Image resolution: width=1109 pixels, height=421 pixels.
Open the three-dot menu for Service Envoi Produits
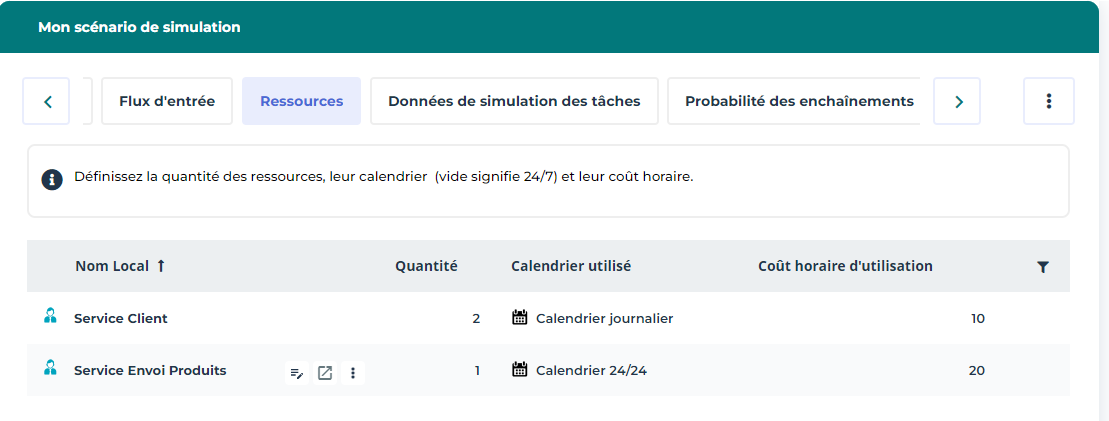tap(353, 373)
